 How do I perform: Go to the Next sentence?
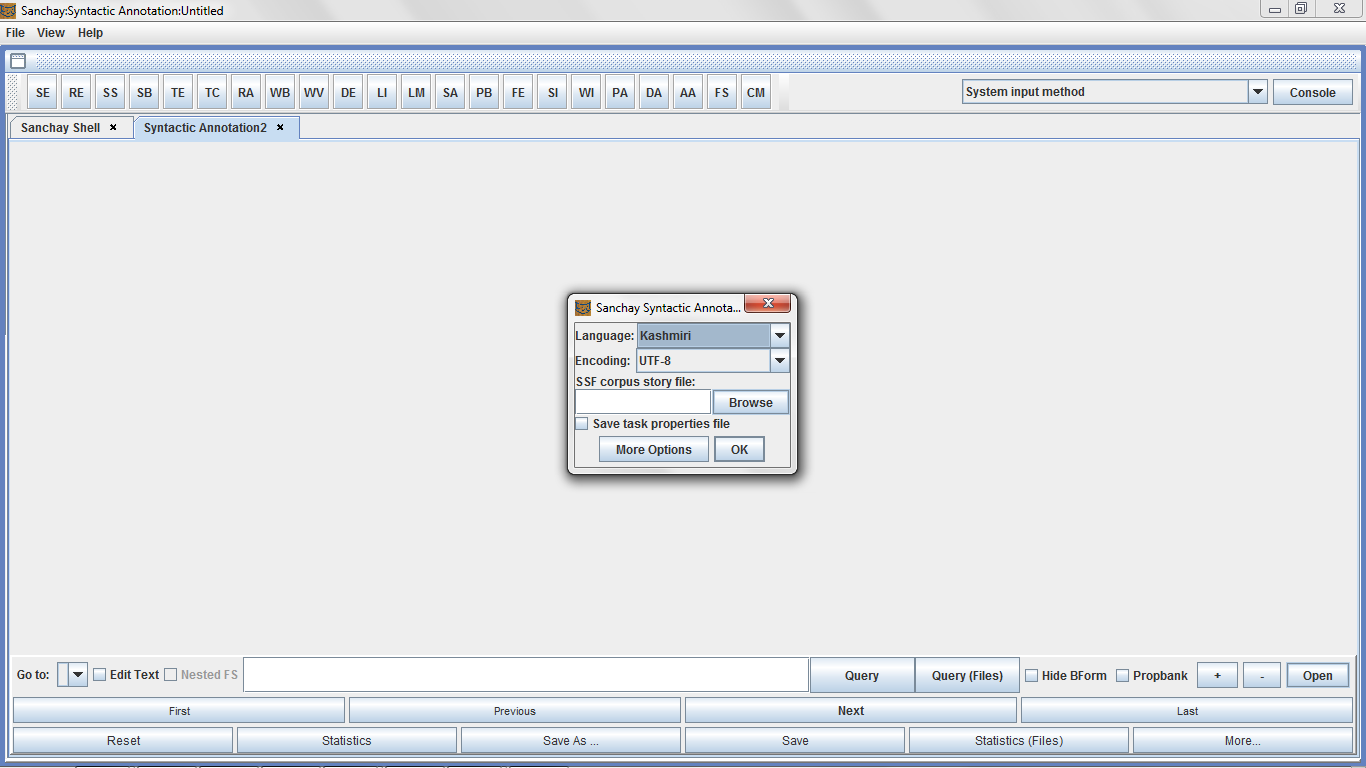[851, 711]
